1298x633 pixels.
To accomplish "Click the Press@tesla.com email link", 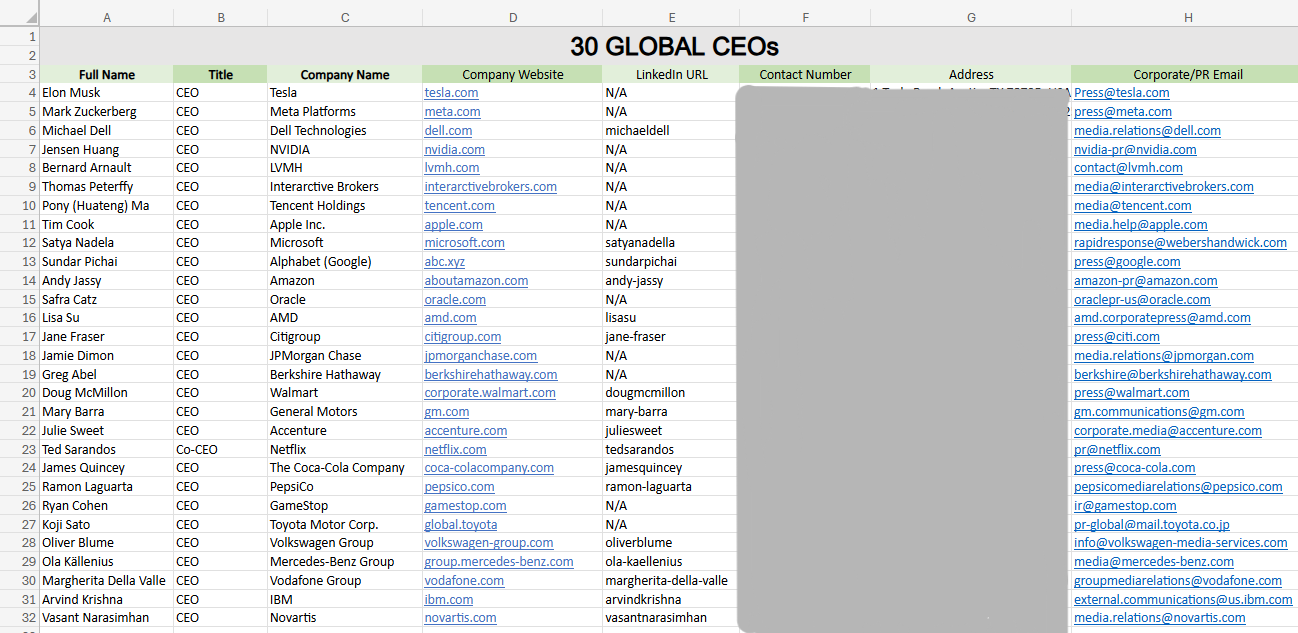I will (1121, 92).
